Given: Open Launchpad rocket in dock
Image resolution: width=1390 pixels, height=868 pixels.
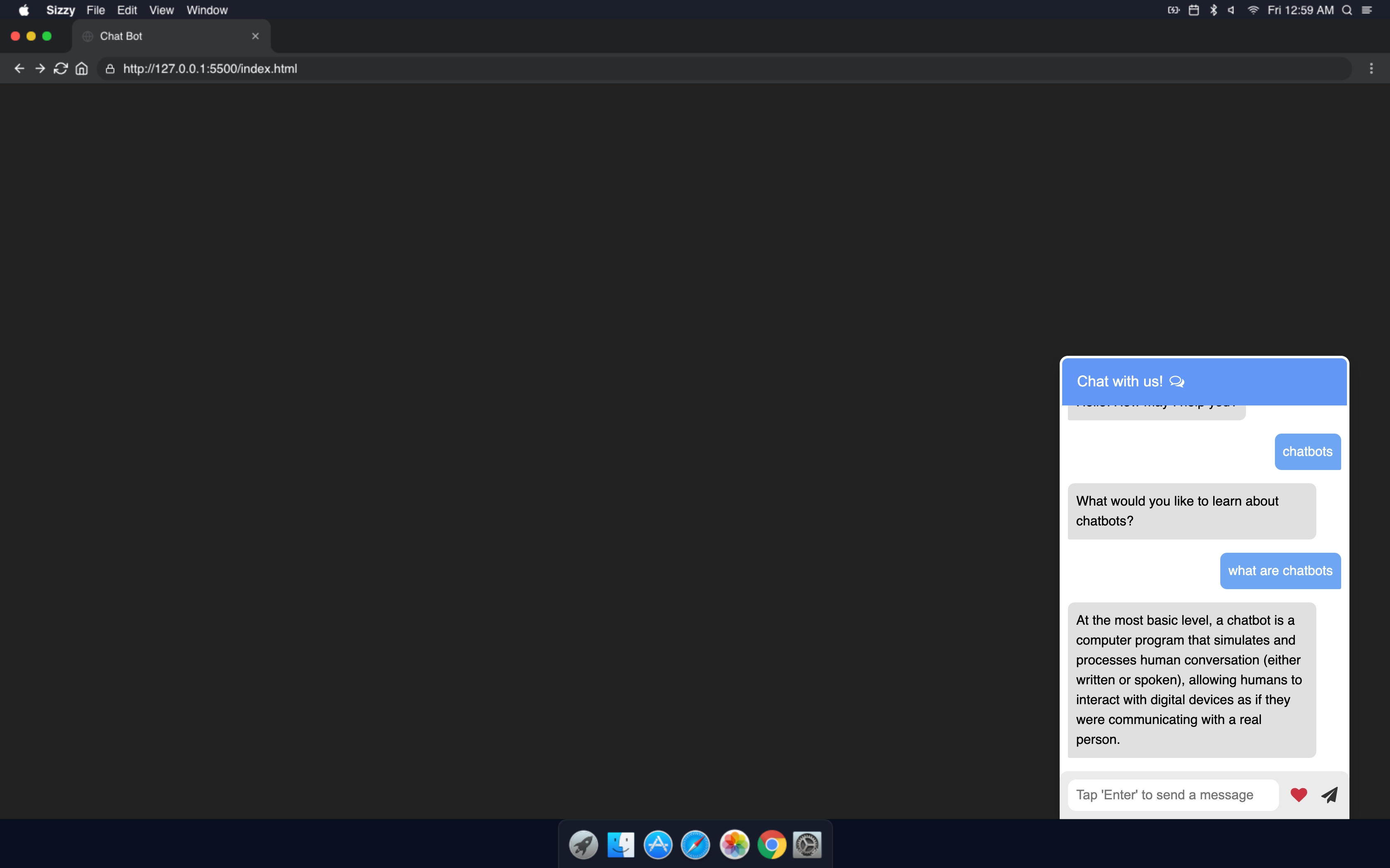Looking at the screenshot, I should (x=583, y=844).
